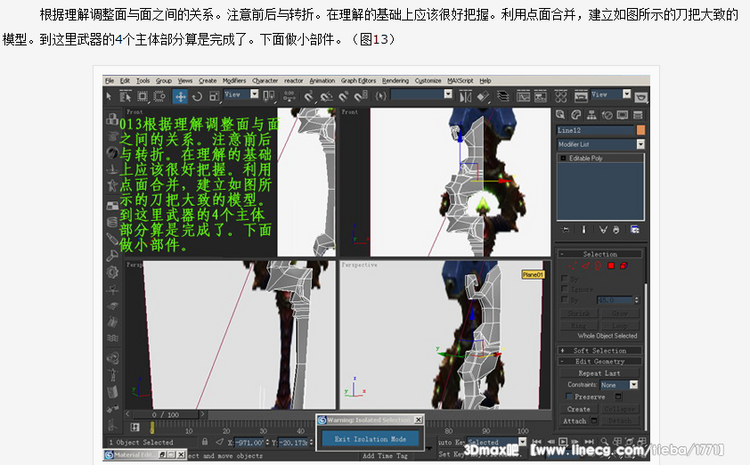The image size is (750, 465).
Task: Switch to the Modify command panel tab
Action: [576, 115]
